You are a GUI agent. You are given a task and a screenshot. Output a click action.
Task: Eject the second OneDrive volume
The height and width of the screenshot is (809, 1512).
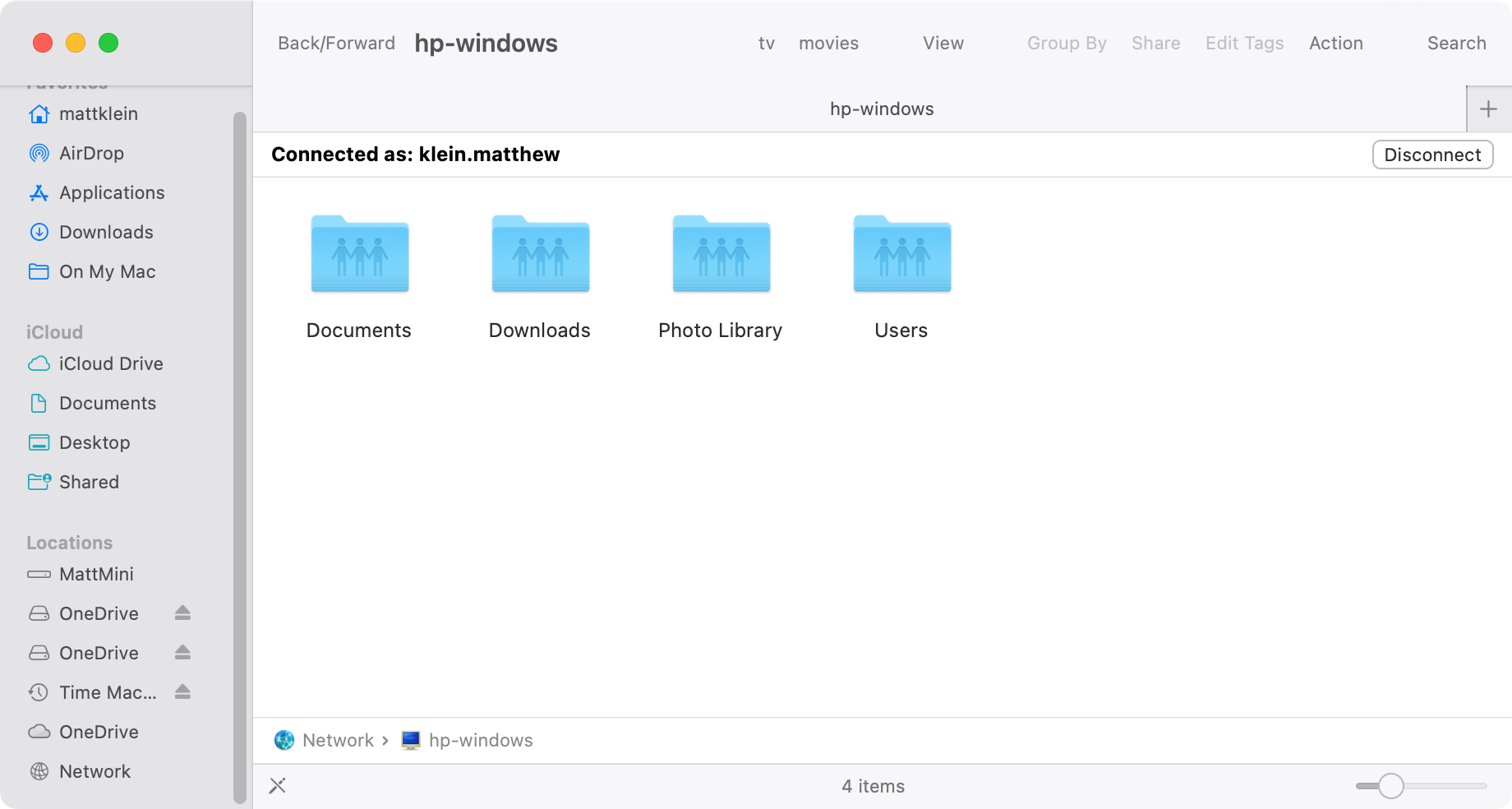tap(182, 653)
